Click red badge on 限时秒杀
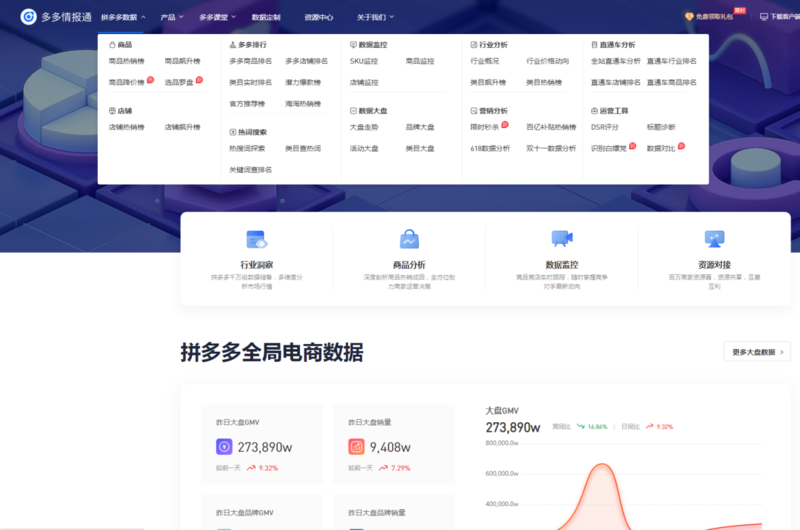This screenshot has height=530, width=800. click(505, 124)
